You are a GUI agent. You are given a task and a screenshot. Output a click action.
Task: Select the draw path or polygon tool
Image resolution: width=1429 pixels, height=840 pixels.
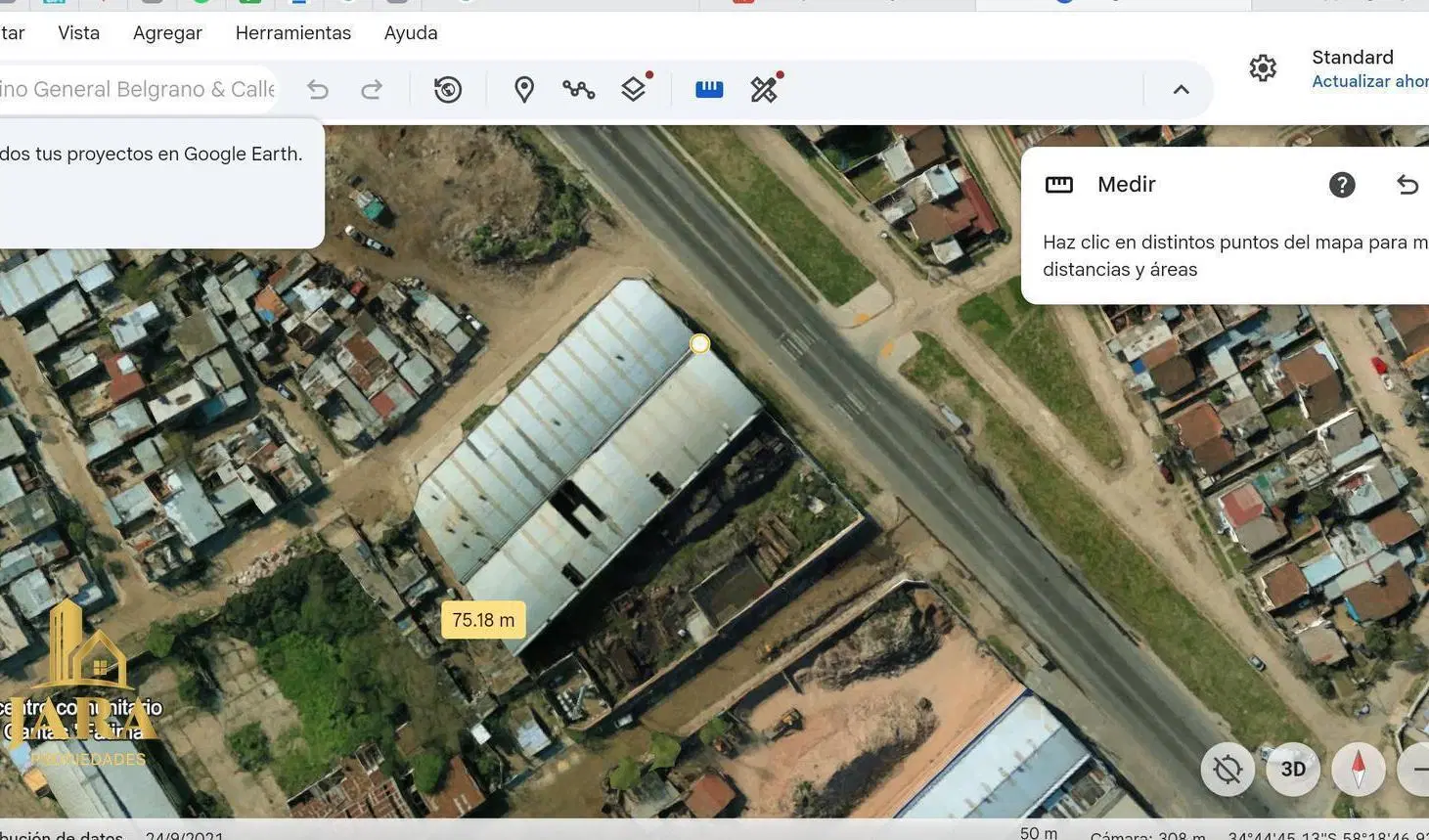(x=579, y=90)
